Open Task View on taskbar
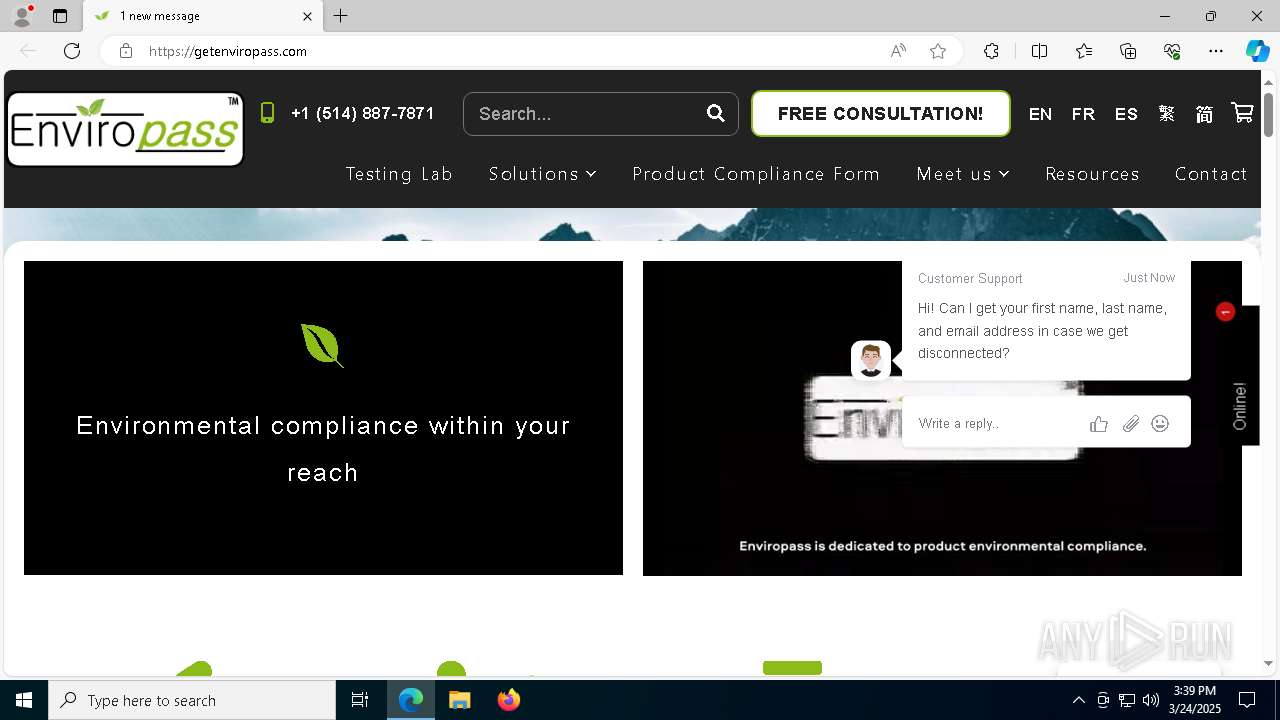 click(360, 700)
